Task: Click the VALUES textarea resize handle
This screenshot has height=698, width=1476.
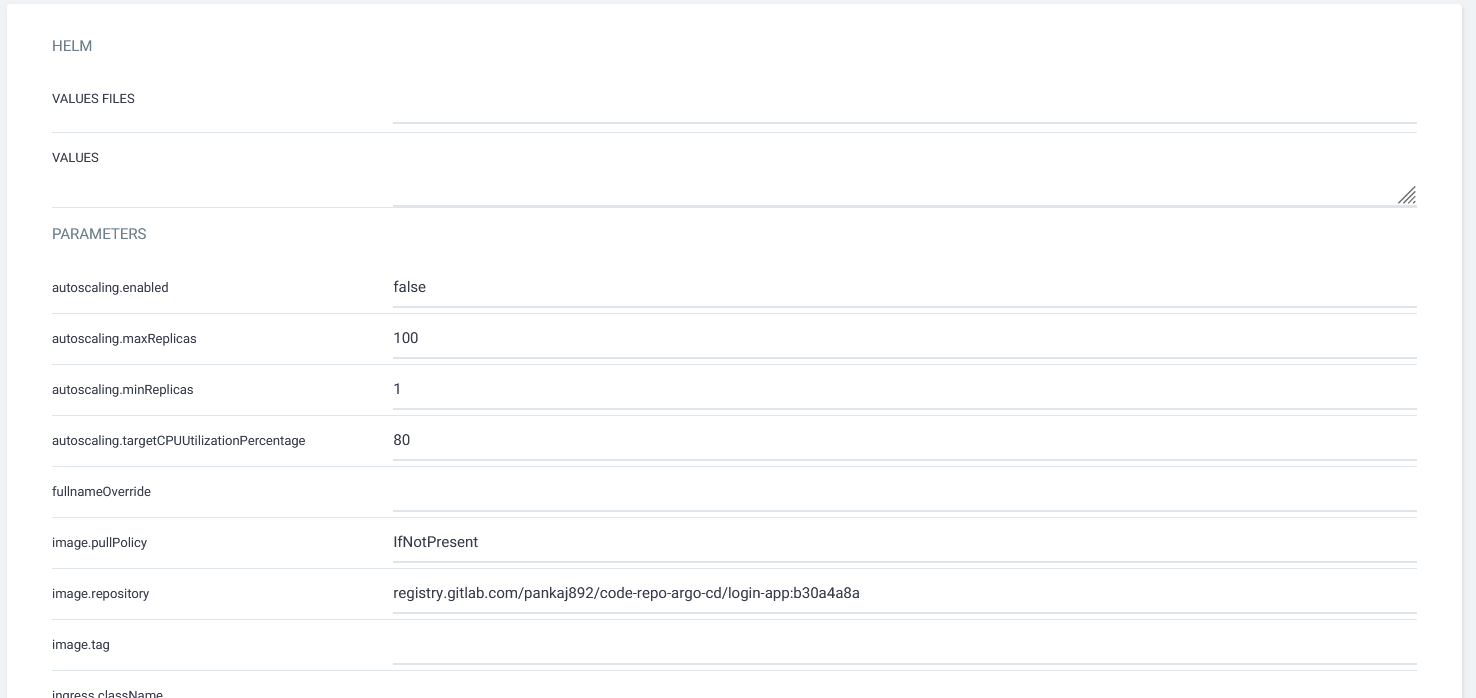Action: (x=1406, y=195)
